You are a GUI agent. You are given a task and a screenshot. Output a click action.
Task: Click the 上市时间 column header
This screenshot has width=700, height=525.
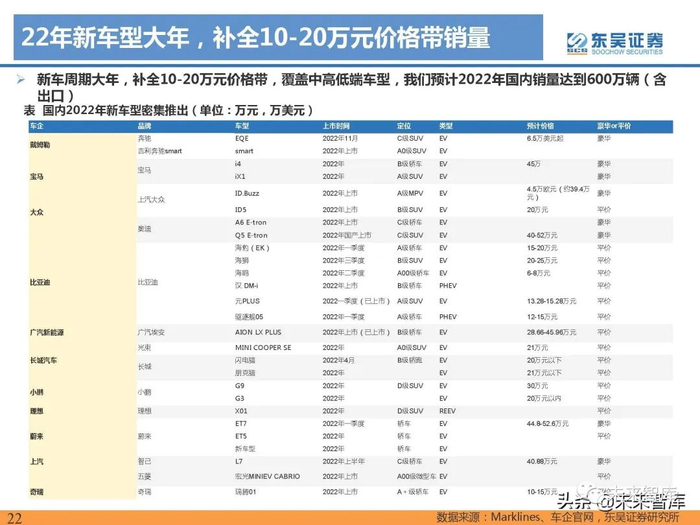tap(336, 126)
